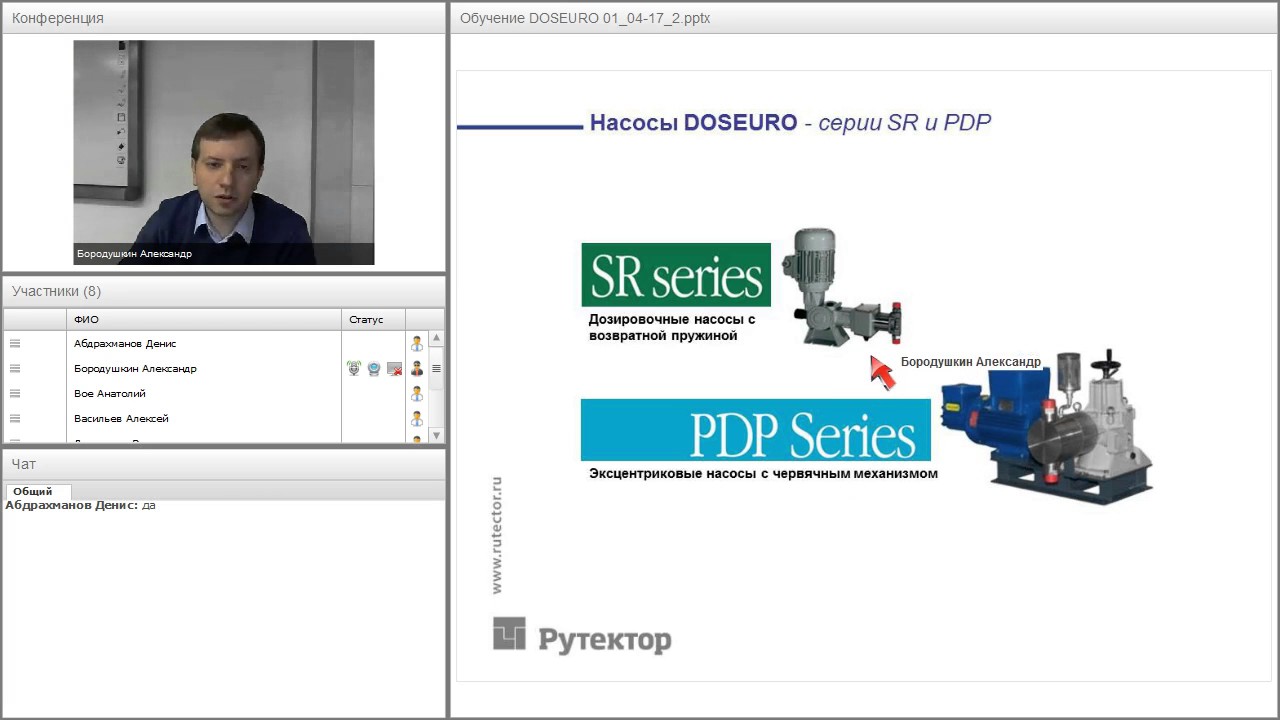Screen dimensions: 1280x720
Task: Click caption Эксцентриковые насосы с червячным механизмом
Action: (x=763, y=473)
